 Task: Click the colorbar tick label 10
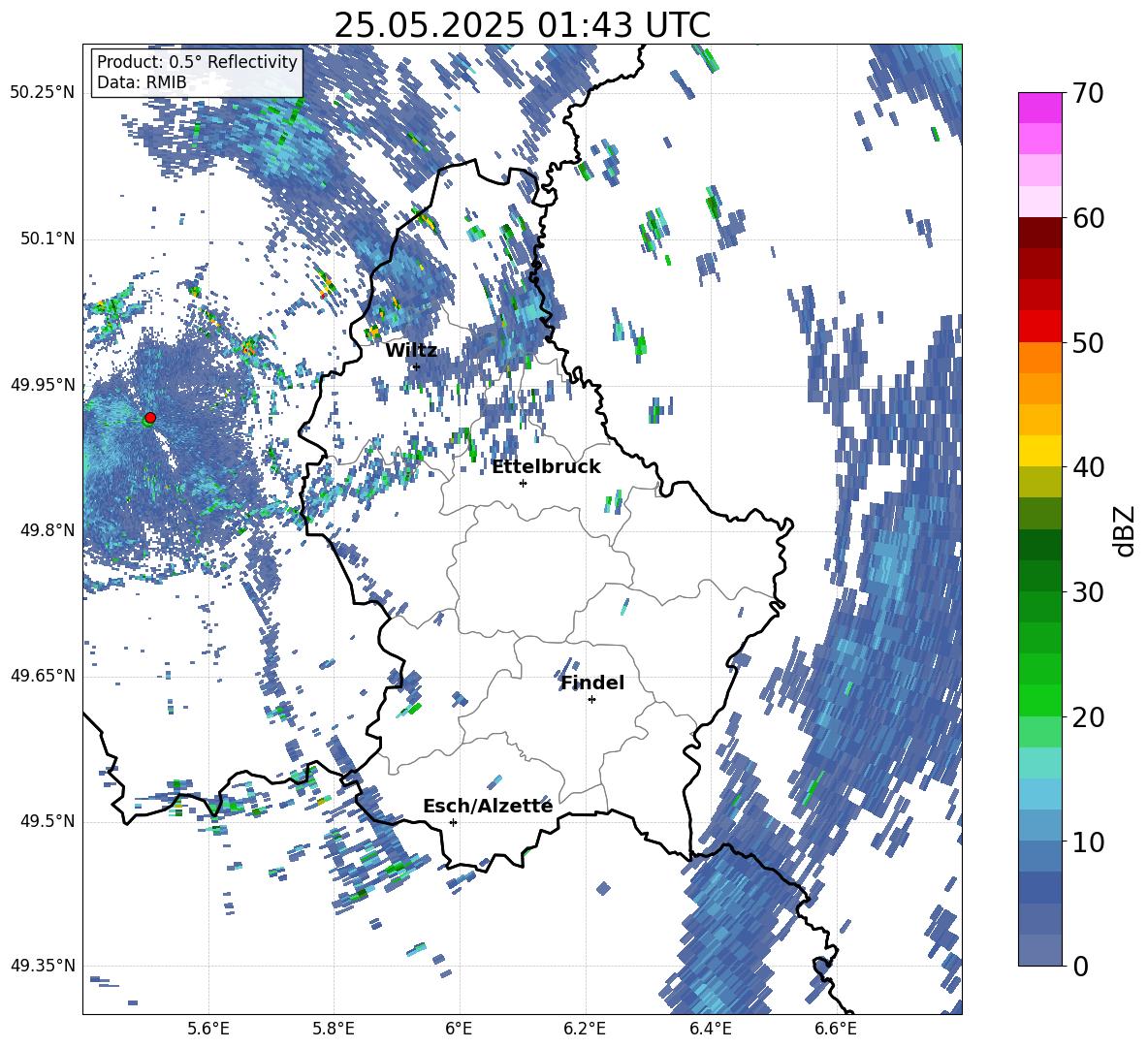click(x=1088, y=842)
